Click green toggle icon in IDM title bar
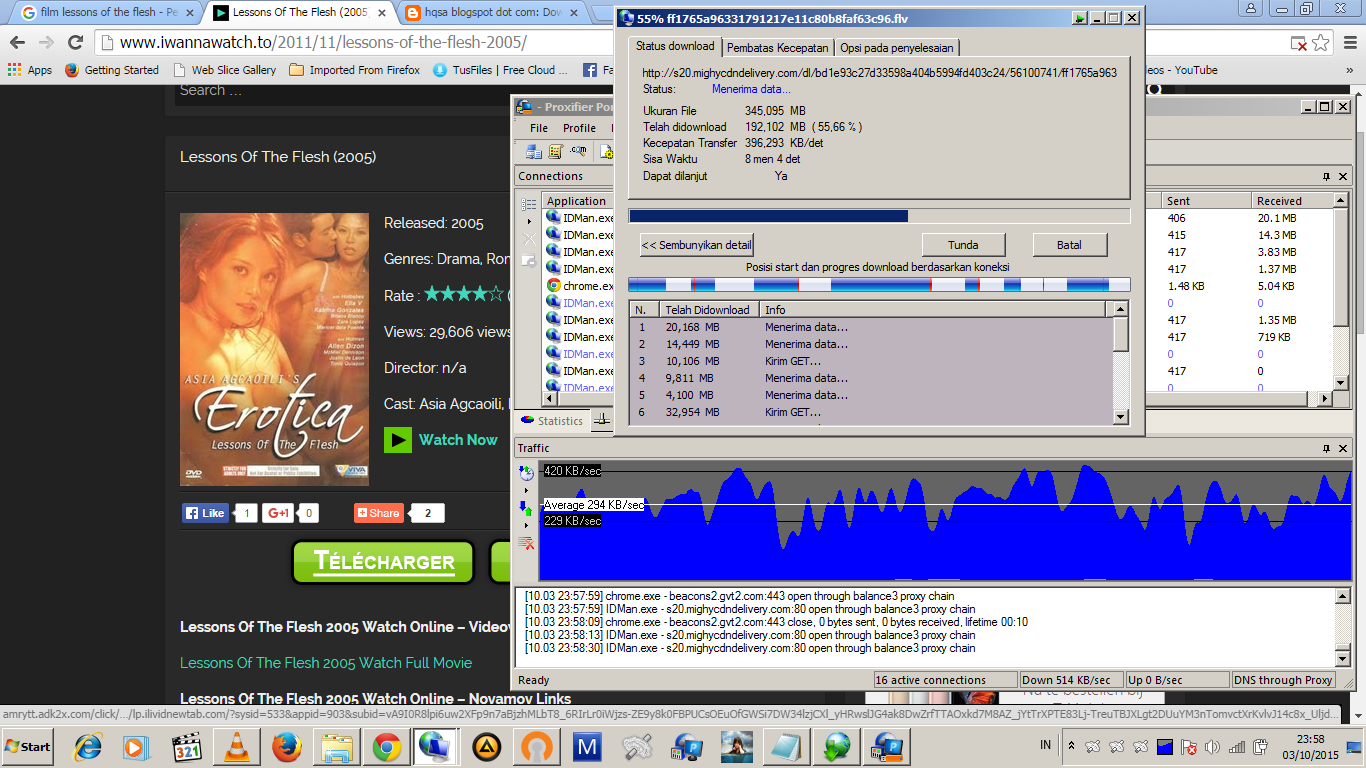Viewport: 1366px width, 768px height. point(1080,18)
